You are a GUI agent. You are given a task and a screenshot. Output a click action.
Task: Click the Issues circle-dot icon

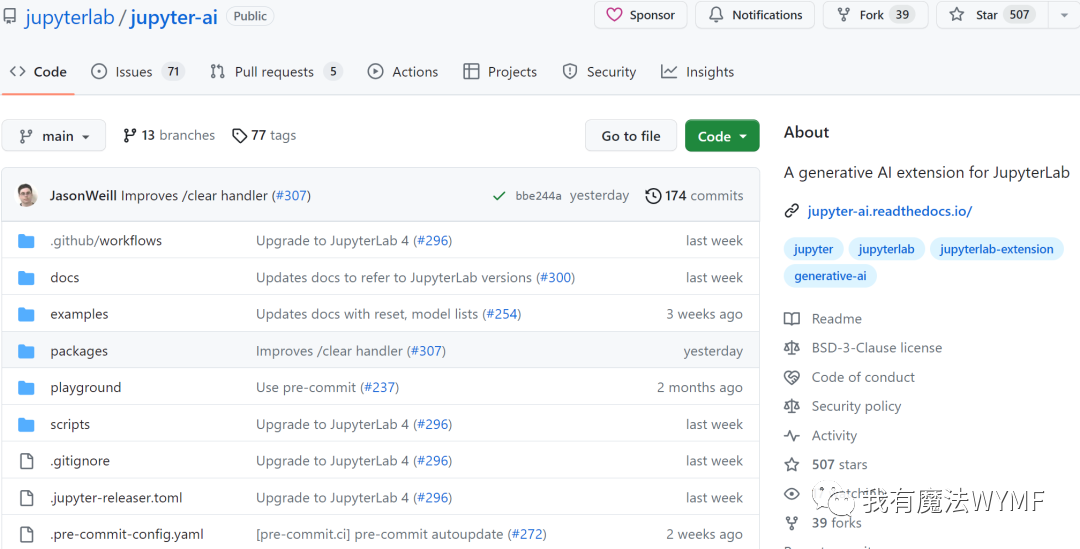coord(99,72)
